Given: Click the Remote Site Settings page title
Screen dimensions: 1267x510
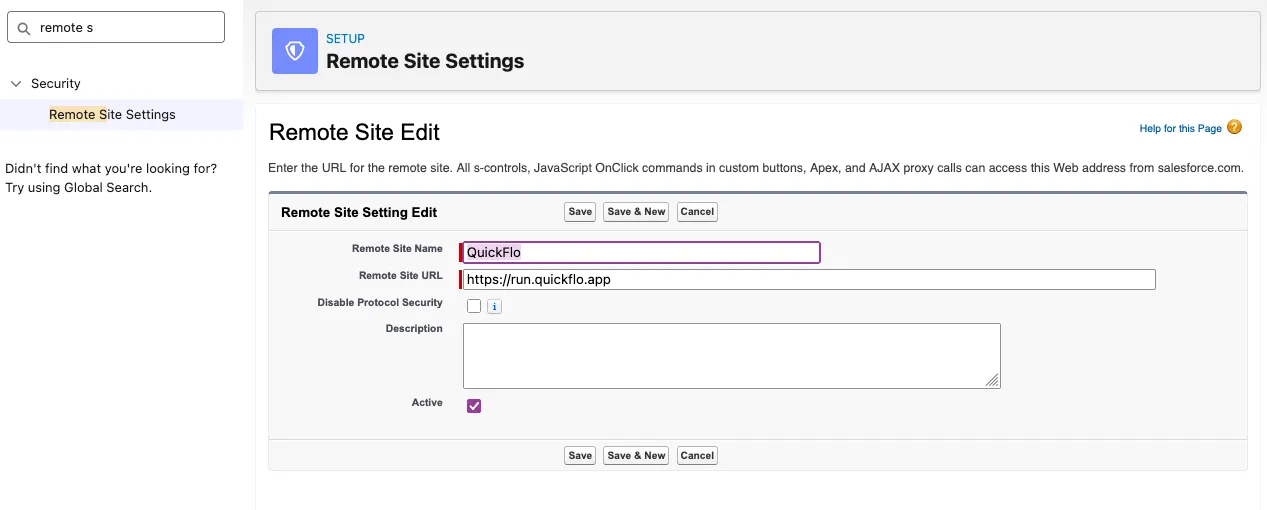Looking at the screenshot, I should tap(425, 61).
